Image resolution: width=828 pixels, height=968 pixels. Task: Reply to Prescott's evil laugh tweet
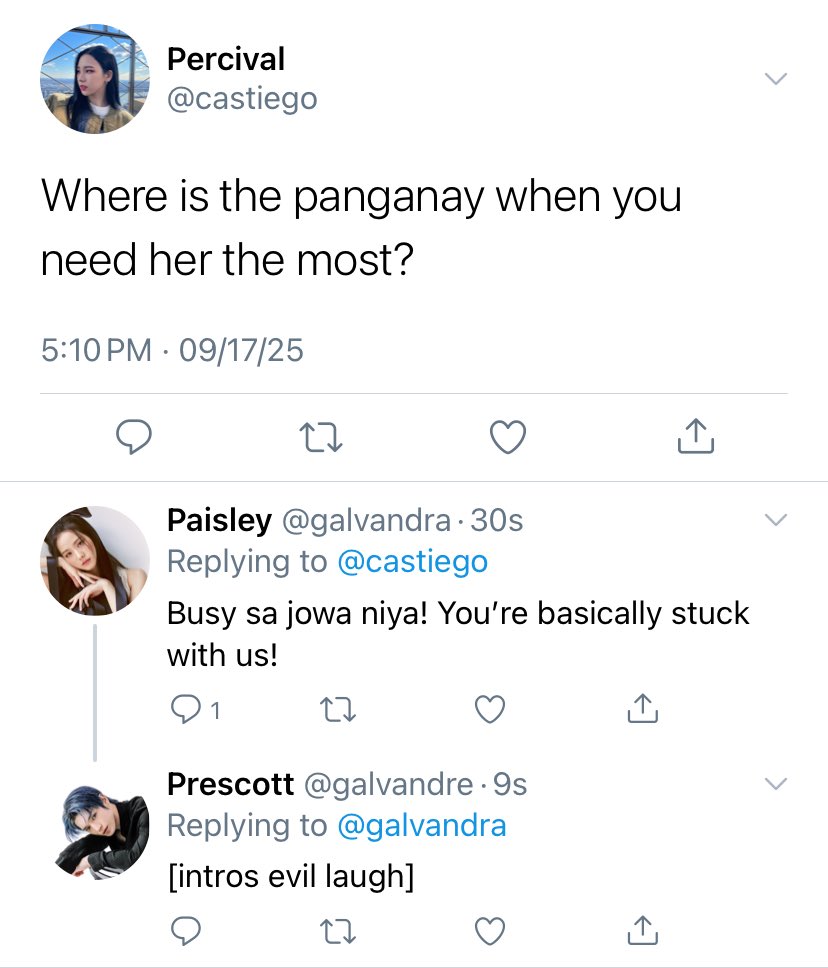tap(185, 932)
